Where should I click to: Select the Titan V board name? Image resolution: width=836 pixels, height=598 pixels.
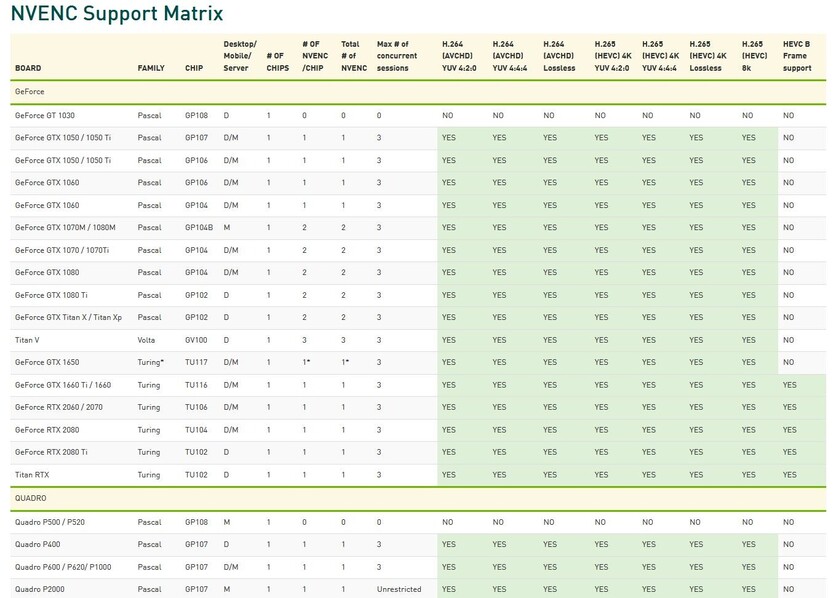click(x=27, y=340)
